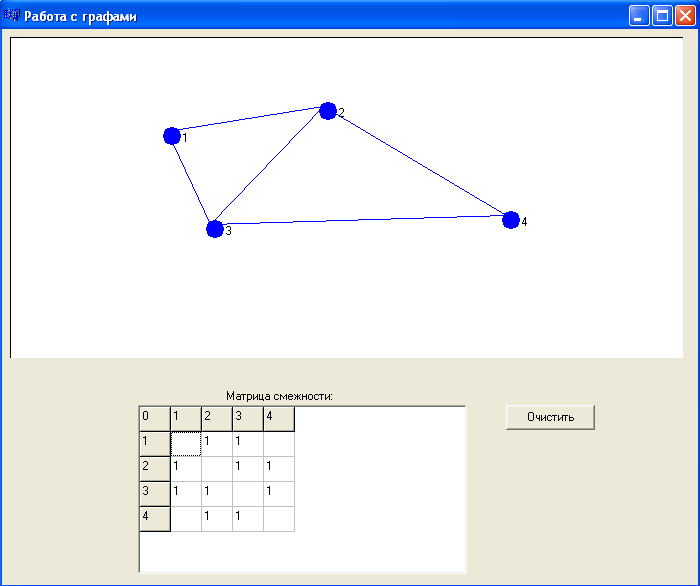The height and width of the screenshot is (586, 700).
Task: Select graph vertex 4 node
Action: (x=511, y=220)
